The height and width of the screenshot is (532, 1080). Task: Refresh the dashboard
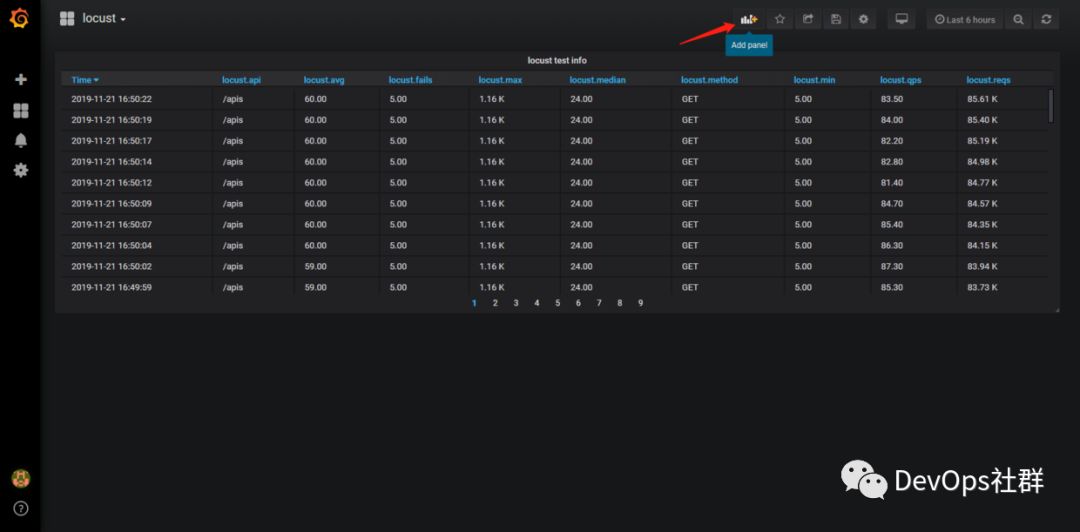point(1046,19)
